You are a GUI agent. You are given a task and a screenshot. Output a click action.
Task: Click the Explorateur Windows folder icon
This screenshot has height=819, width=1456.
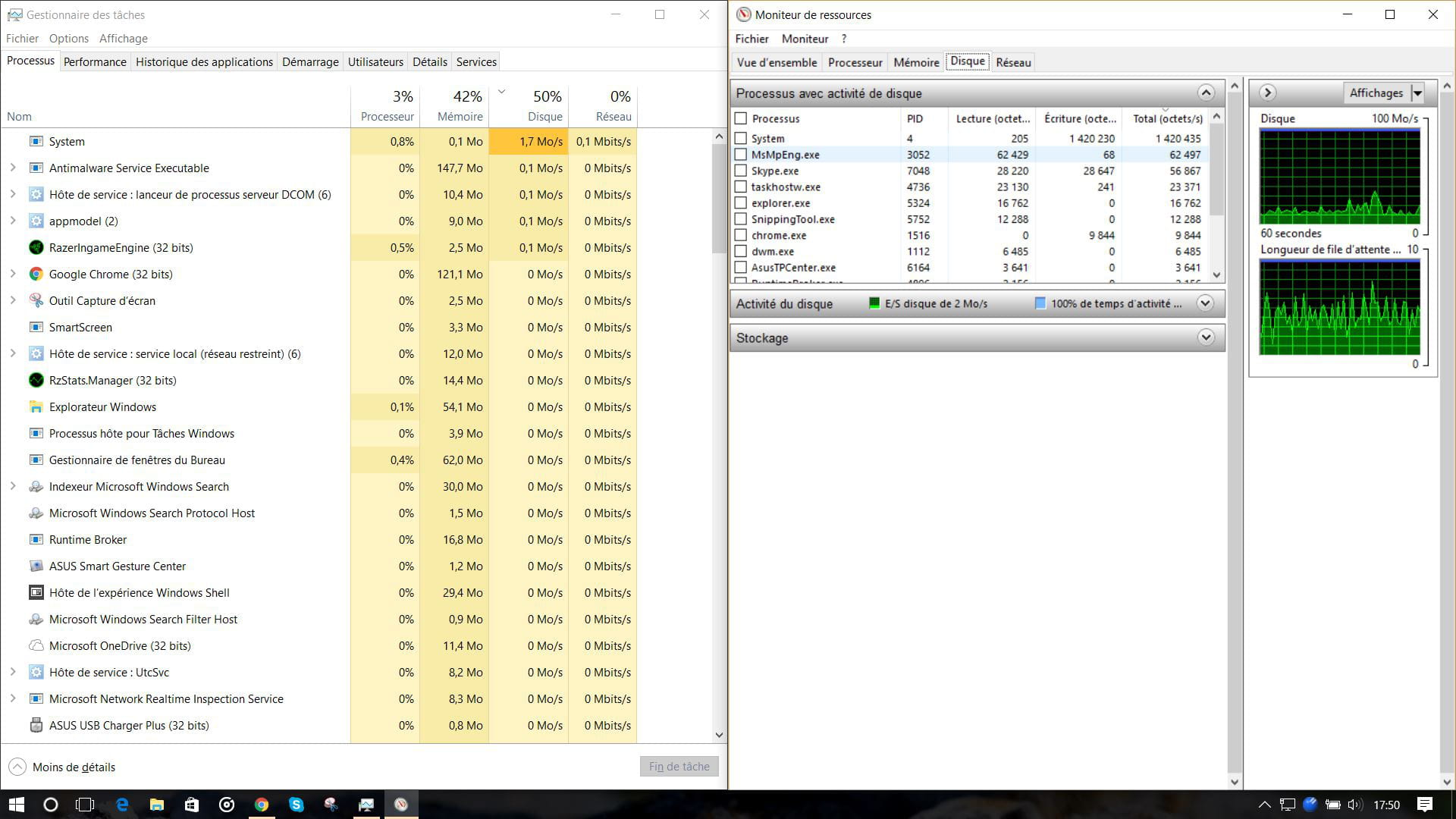[36, 407]
